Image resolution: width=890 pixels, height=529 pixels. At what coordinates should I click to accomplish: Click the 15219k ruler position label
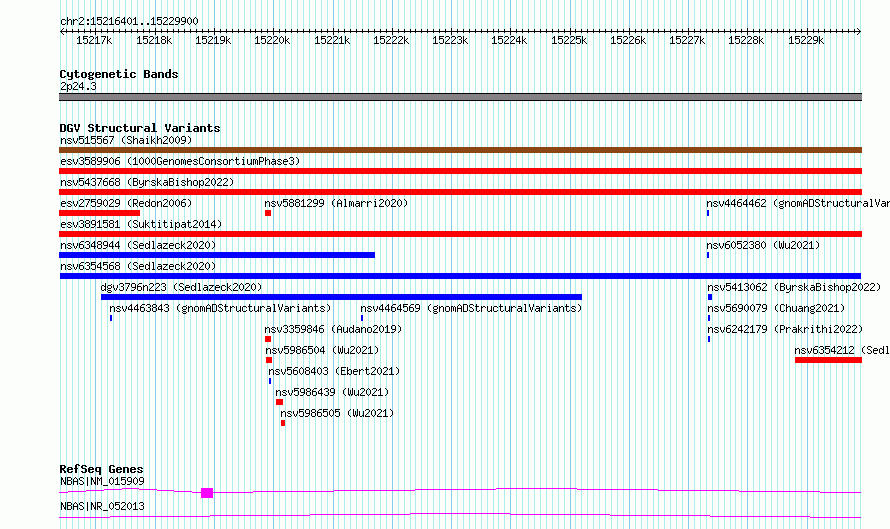pyautogui.click(x=213, y=40)
